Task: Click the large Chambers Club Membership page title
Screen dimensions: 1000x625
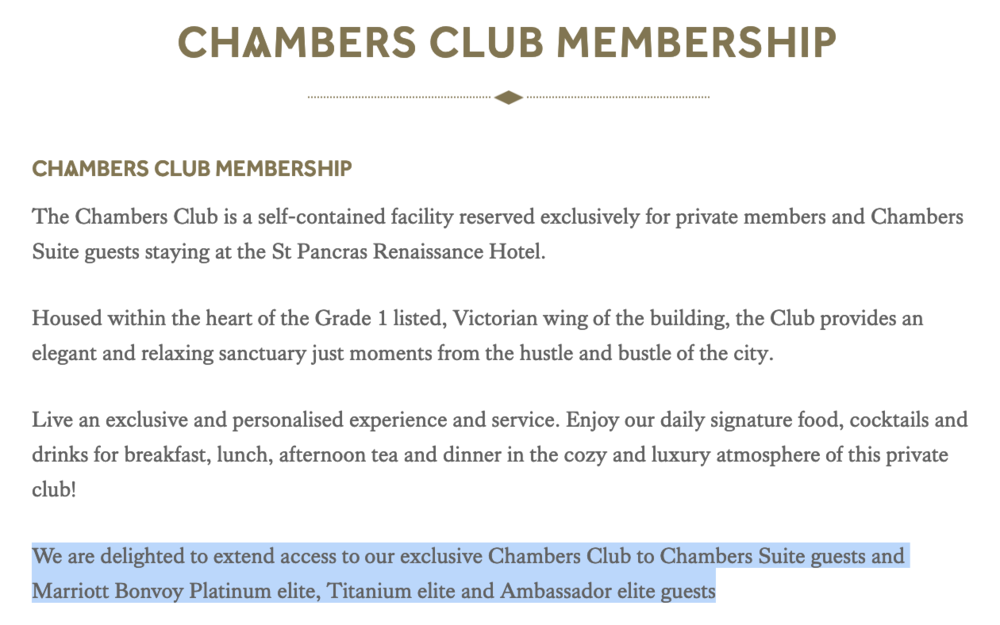Action: tap(507, 42)
